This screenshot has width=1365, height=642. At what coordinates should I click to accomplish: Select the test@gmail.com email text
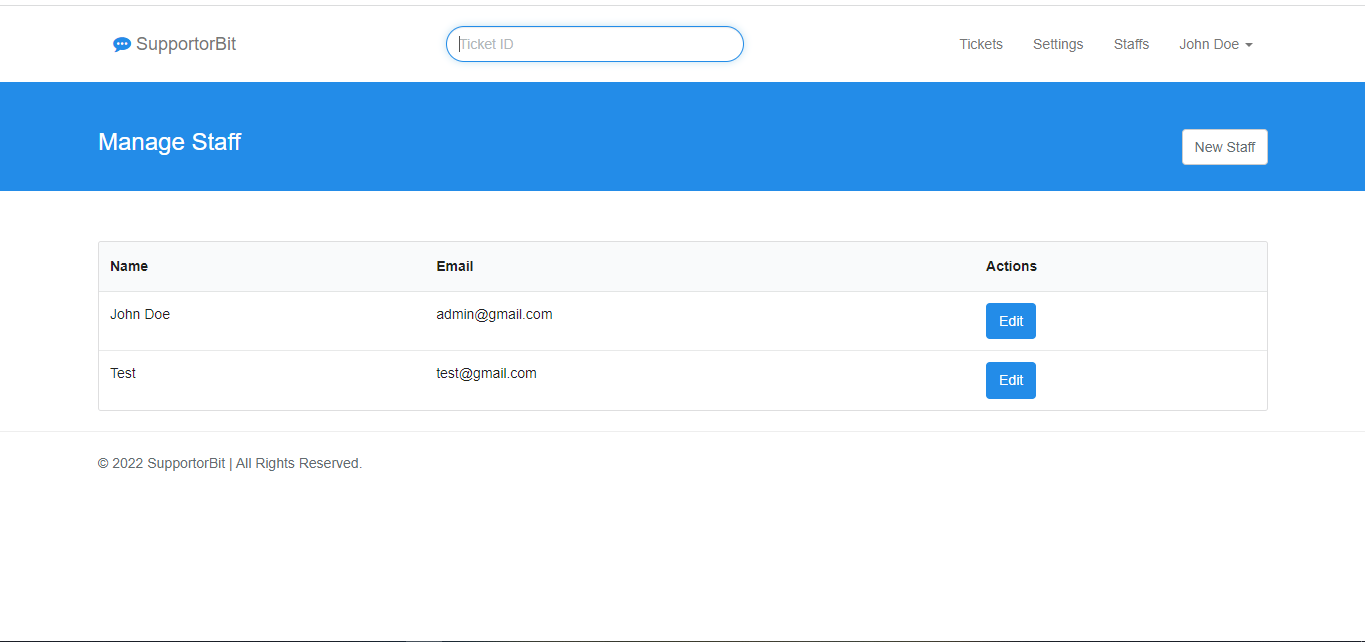point(486,373)
